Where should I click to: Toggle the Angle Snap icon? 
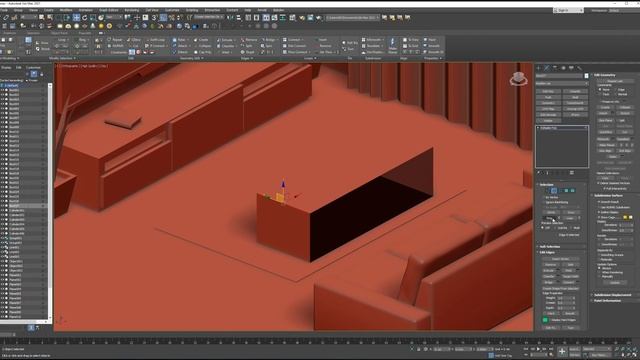163,18
